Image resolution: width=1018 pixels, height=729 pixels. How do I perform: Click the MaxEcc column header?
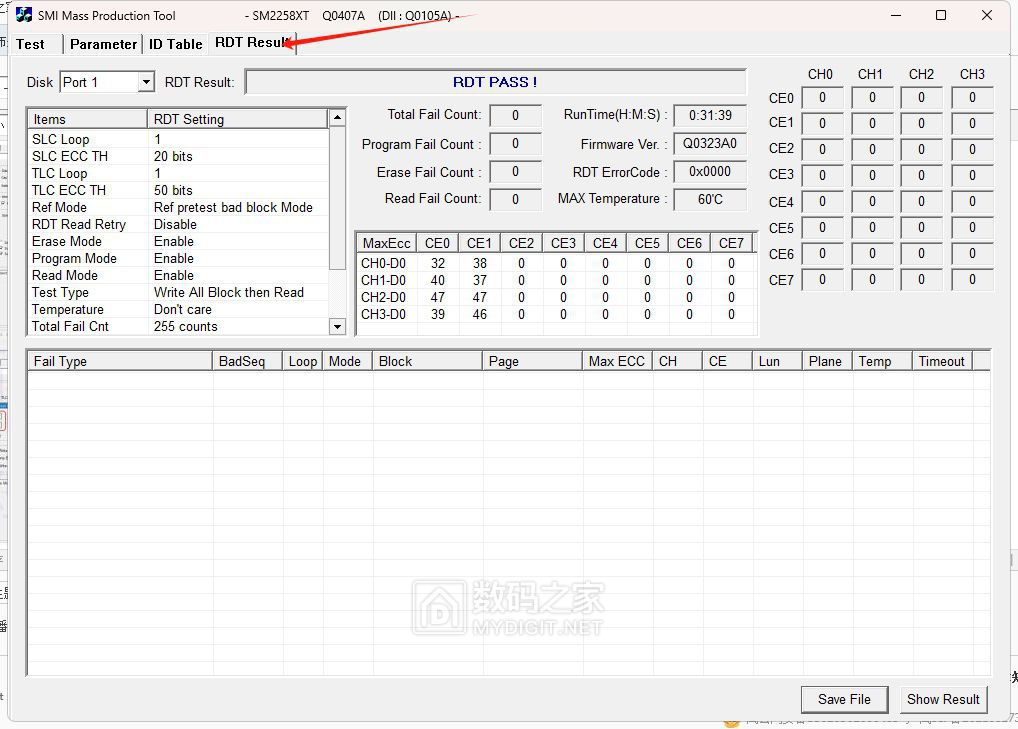tap(387, 243)
